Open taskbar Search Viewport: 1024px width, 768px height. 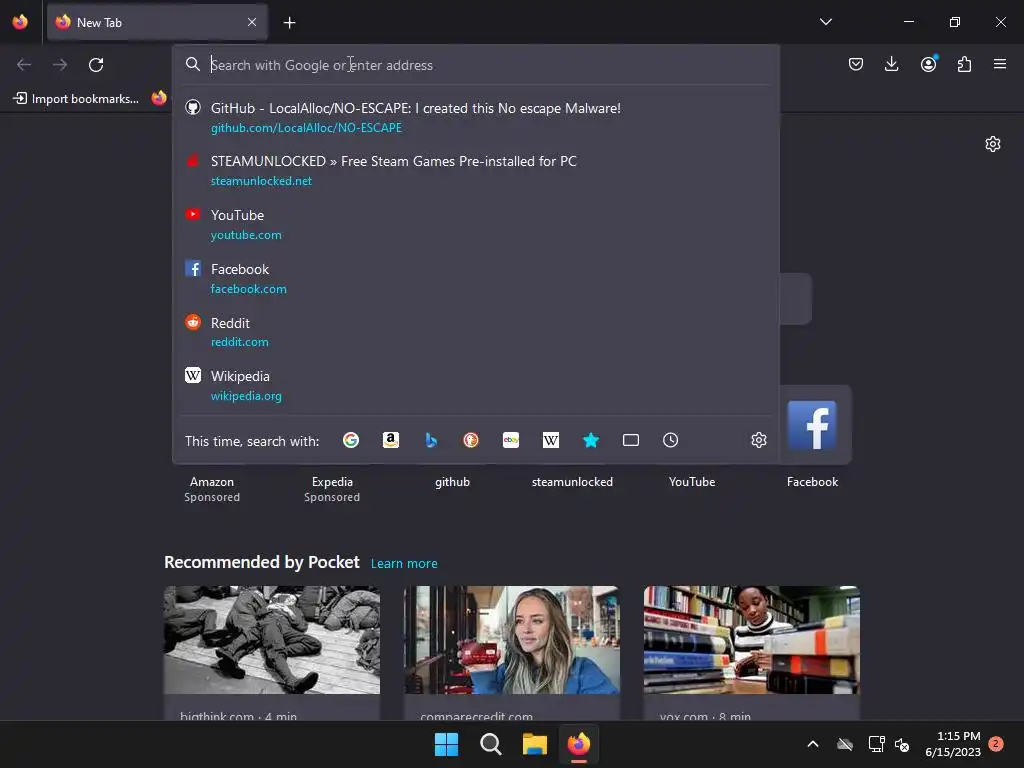(x=490, y=744)
